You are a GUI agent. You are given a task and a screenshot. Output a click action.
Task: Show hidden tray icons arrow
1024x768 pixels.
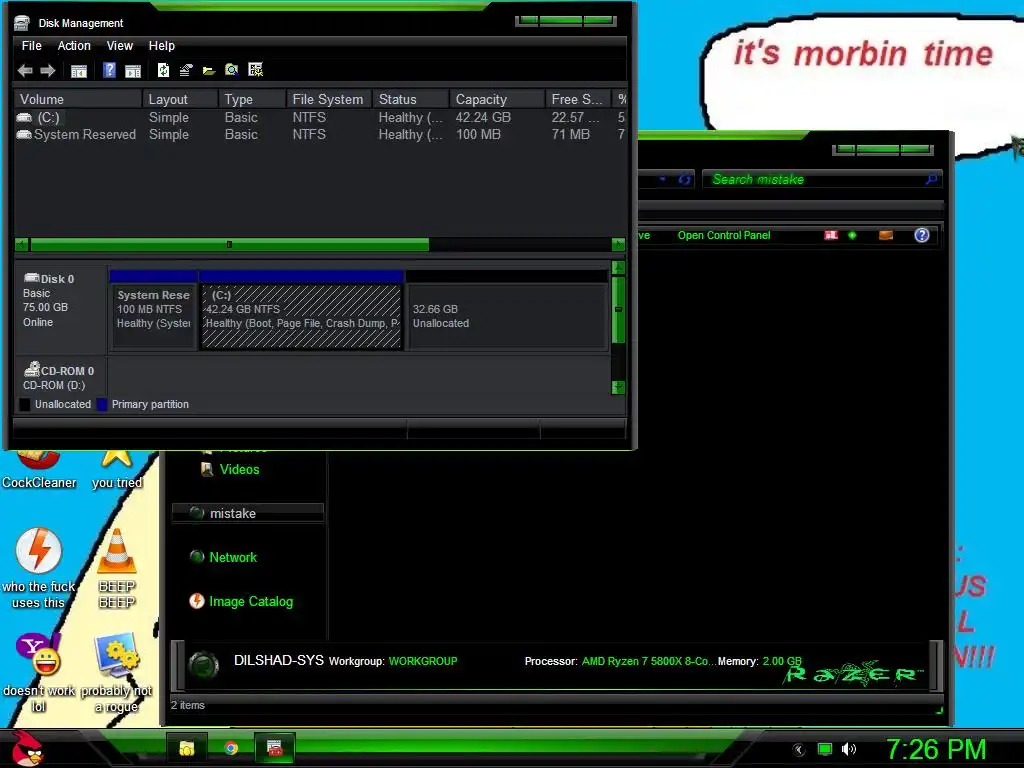click(x=799, y=750)
